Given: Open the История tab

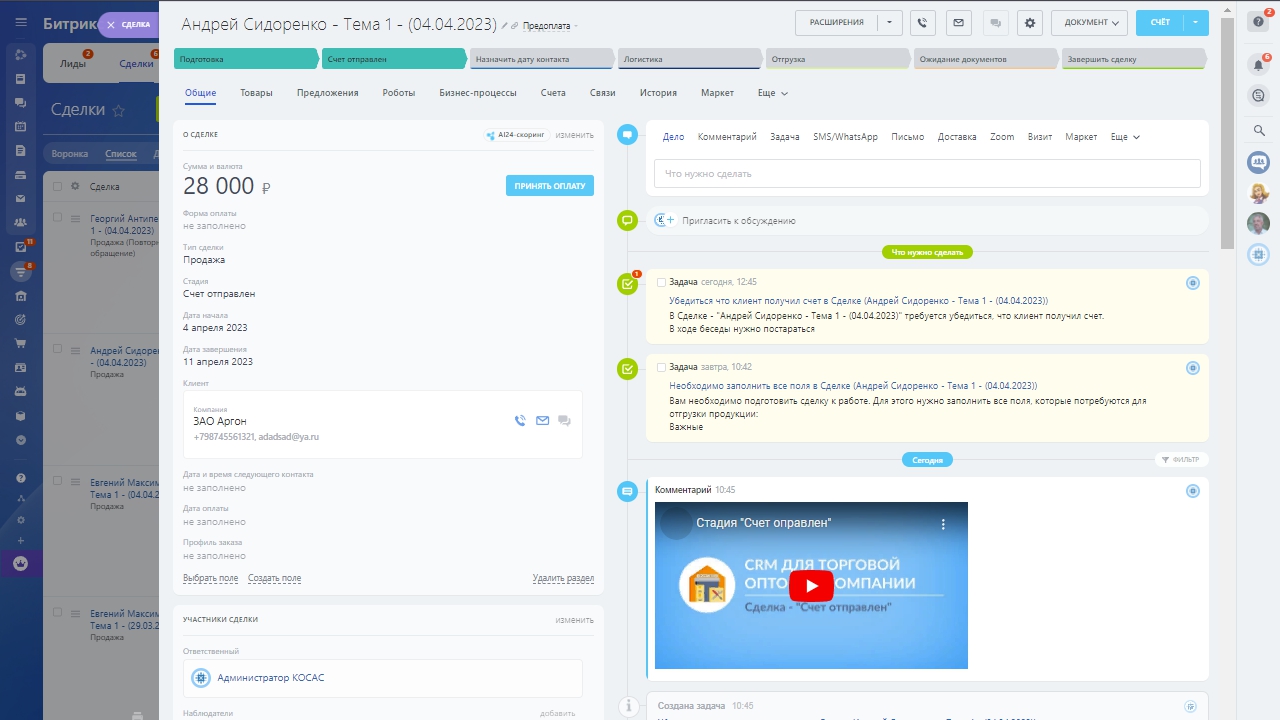Looking at the screenshot, I should (x=658, y=93).
